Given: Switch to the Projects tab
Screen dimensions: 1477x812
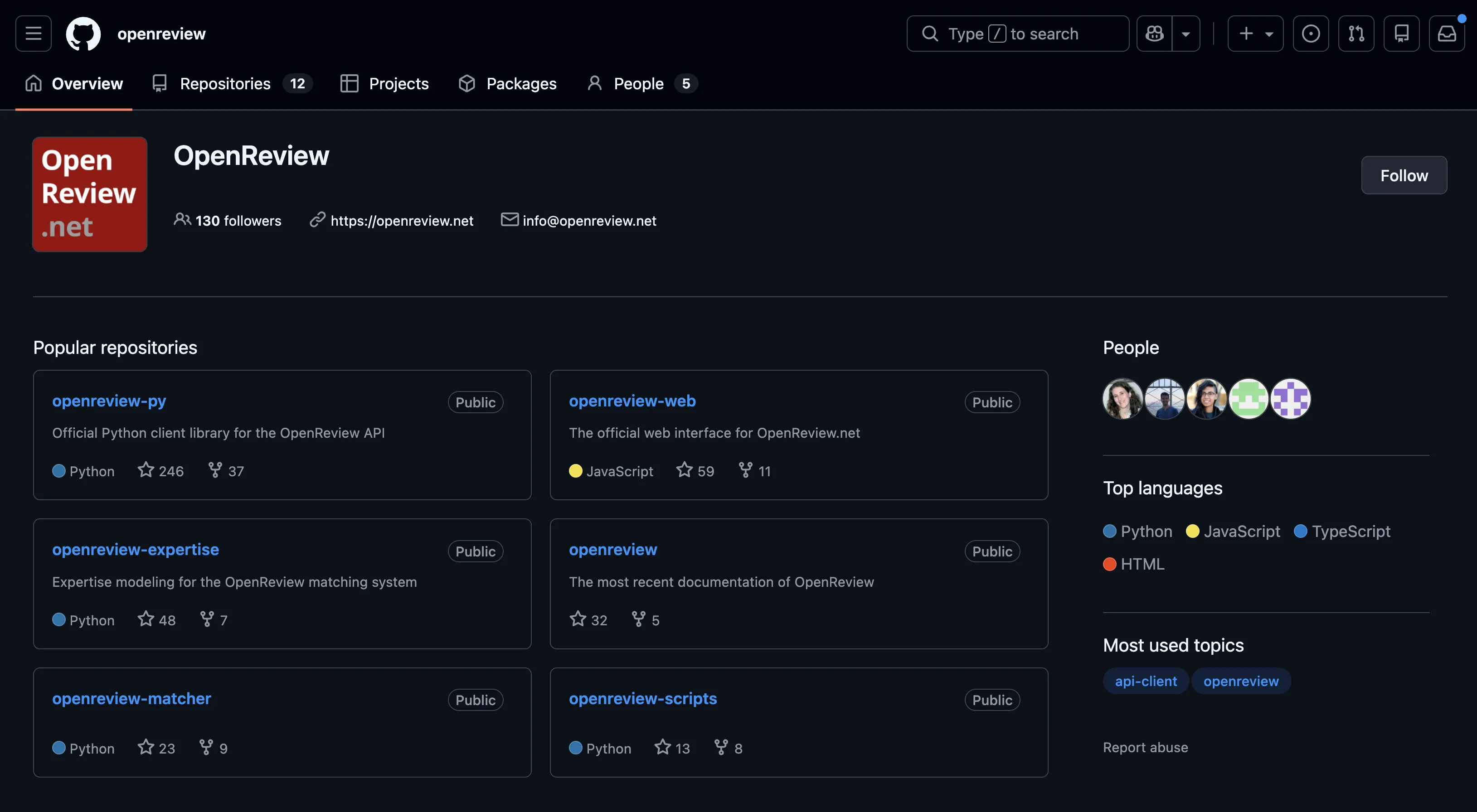Looking at the screenshot, I should click(x=384, y=84).
